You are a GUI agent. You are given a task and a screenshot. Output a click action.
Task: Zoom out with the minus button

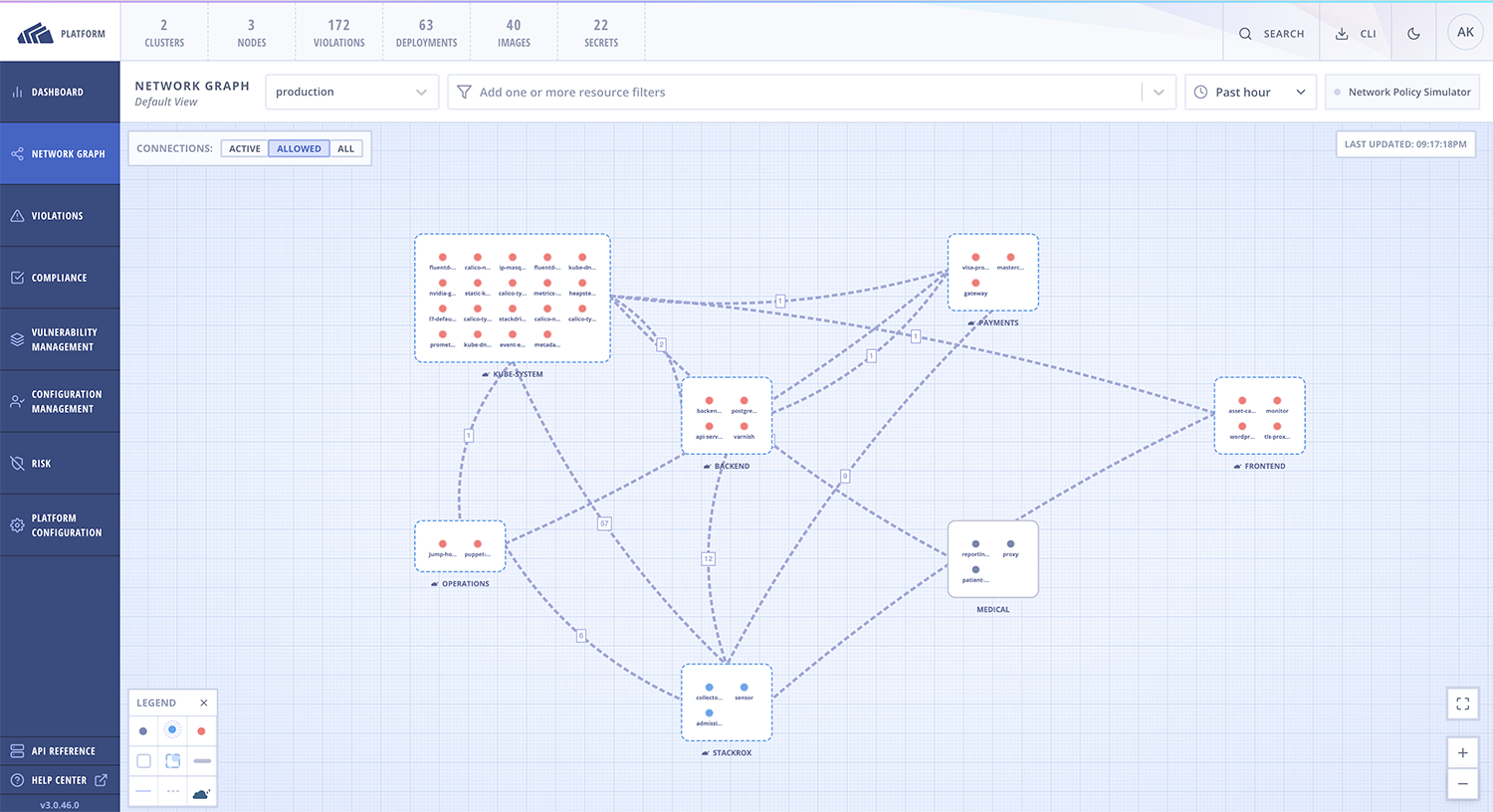(1462, 784)
